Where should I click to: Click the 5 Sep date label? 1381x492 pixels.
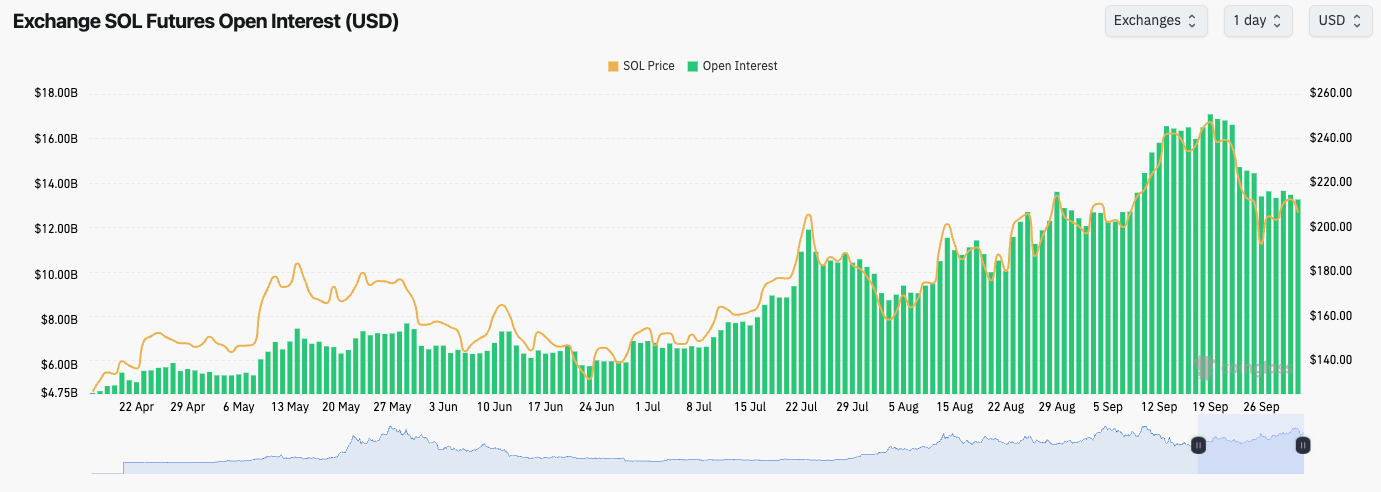1108,408
